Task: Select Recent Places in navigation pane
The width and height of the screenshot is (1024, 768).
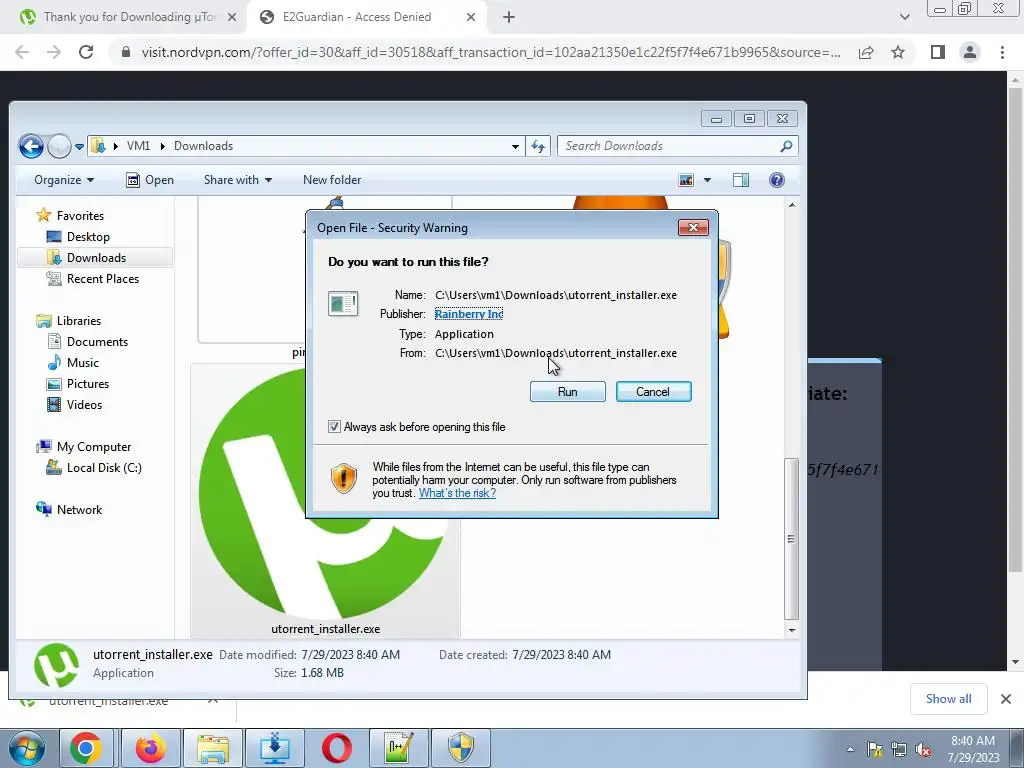Action: coord(103,279)
